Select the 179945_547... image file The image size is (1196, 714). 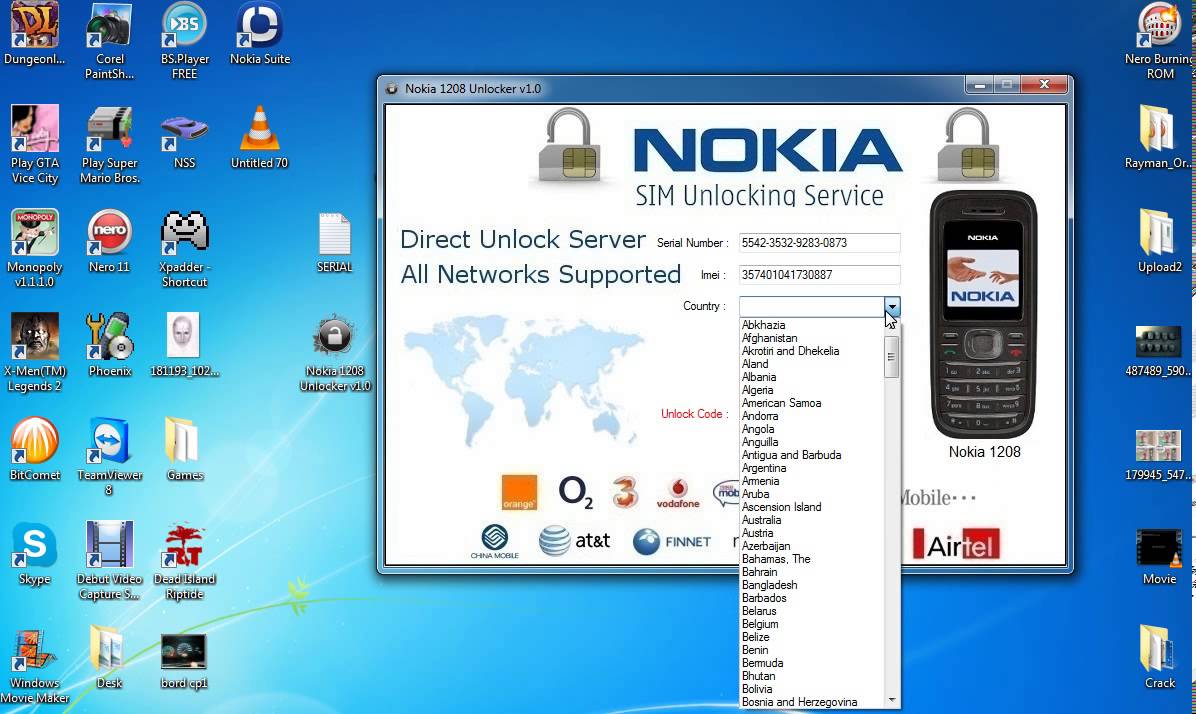[1158, 455]
